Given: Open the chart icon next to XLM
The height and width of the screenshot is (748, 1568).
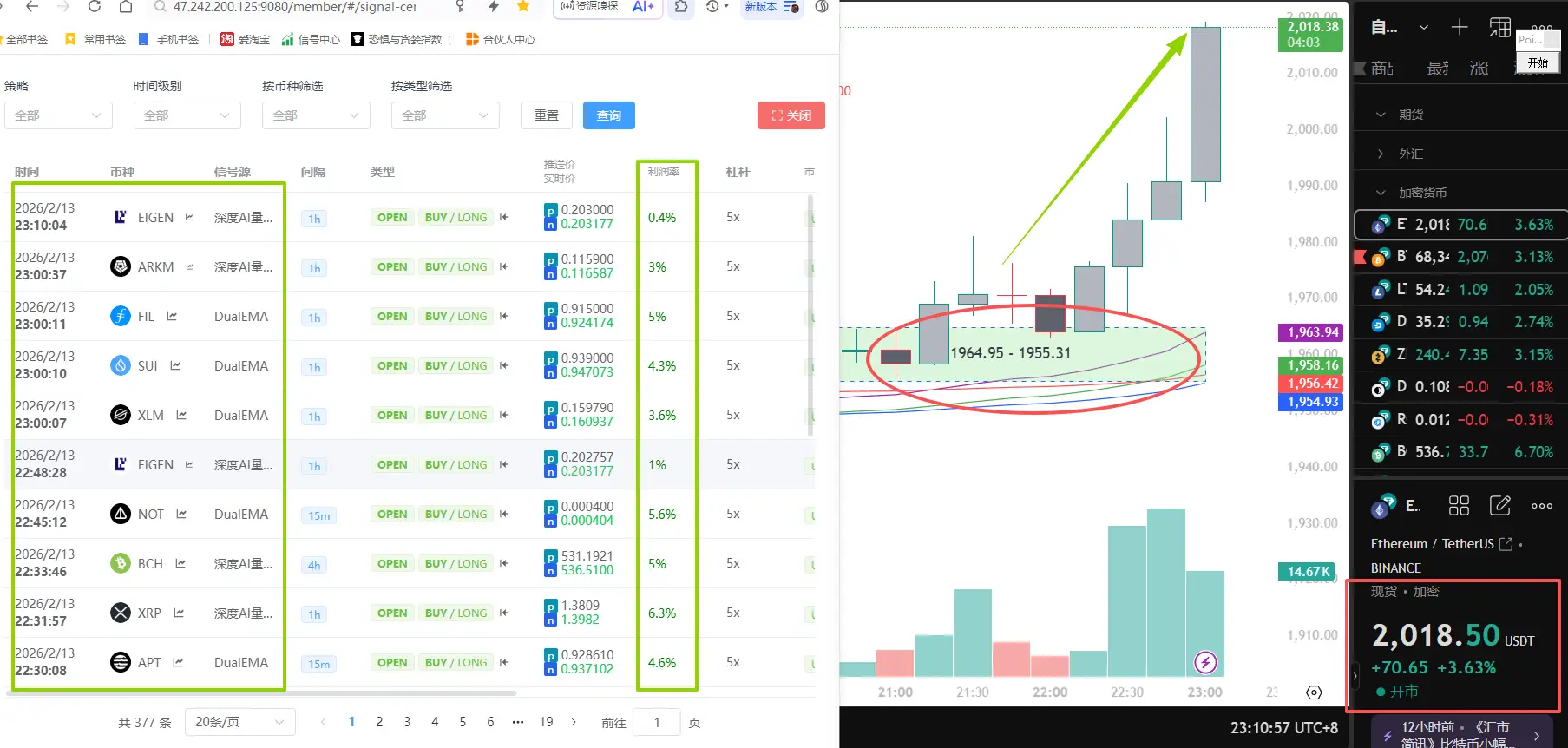Looking at the screenshot, I should click(181, 415).
